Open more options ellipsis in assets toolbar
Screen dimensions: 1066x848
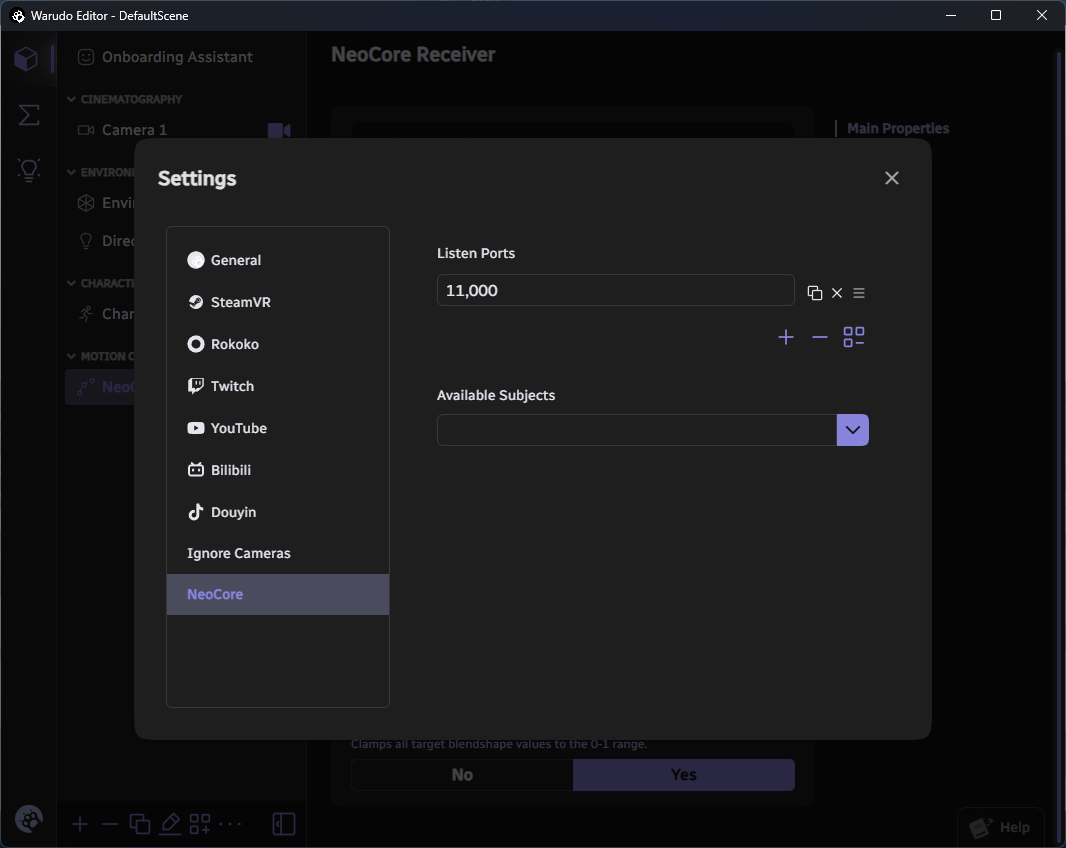pyautogui.click(x=230, y=824)
